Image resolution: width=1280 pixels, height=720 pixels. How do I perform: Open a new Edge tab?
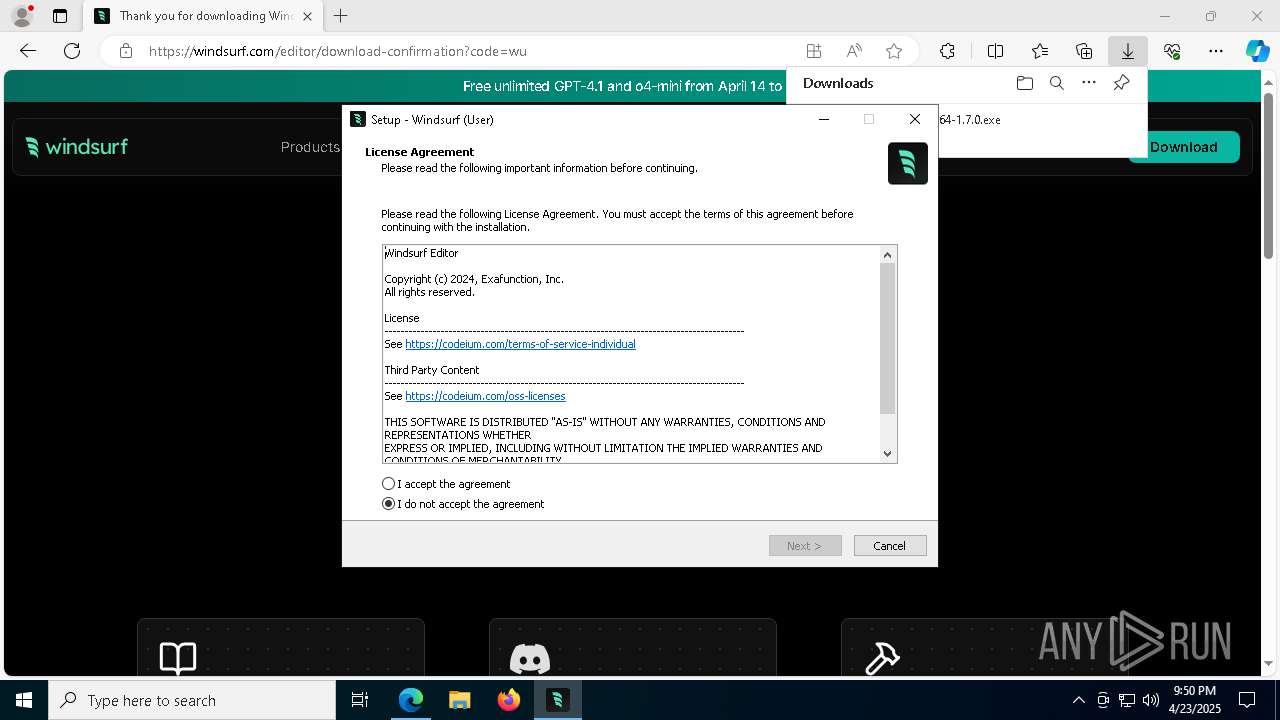pos(341,16)
